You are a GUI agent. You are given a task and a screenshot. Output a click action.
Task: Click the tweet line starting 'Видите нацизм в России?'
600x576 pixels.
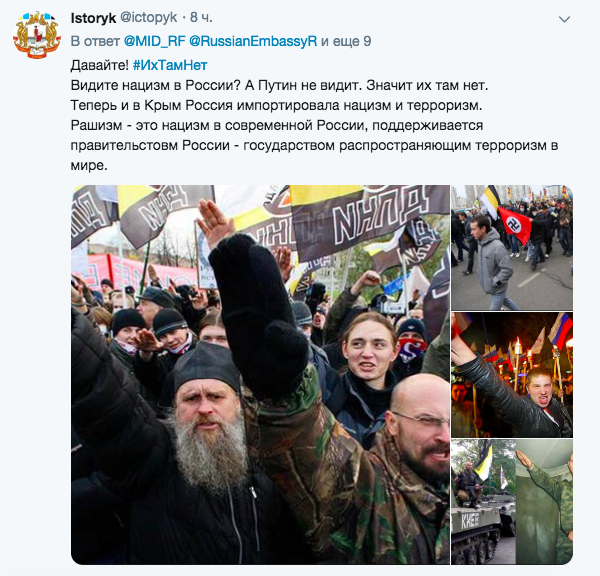[279, 85]
